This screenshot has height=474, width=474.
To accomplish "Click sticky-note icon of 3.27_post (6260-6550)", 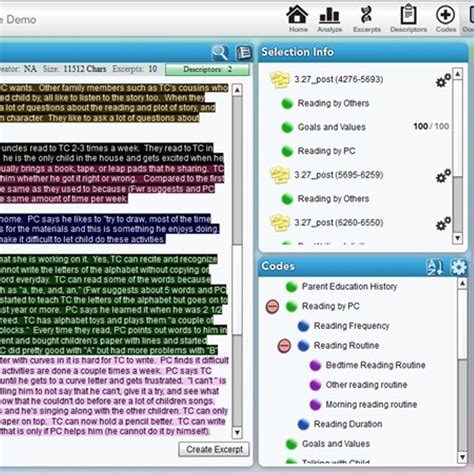I will pos(279,223).
